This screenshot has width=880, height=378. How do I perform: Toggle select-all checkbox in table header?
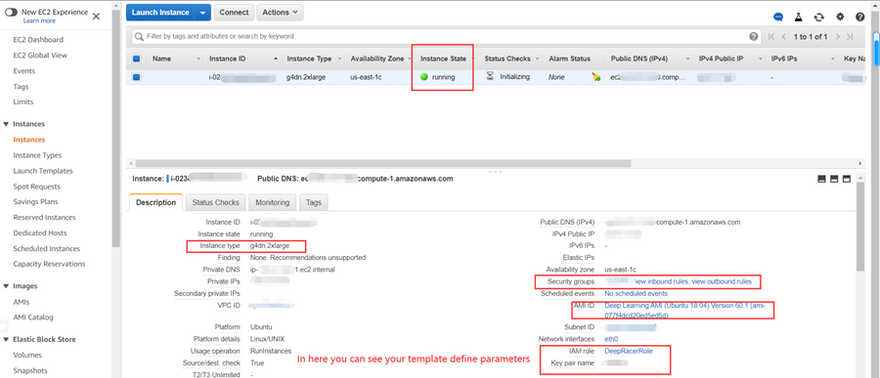pyautogui.click(x=136, y=58)
